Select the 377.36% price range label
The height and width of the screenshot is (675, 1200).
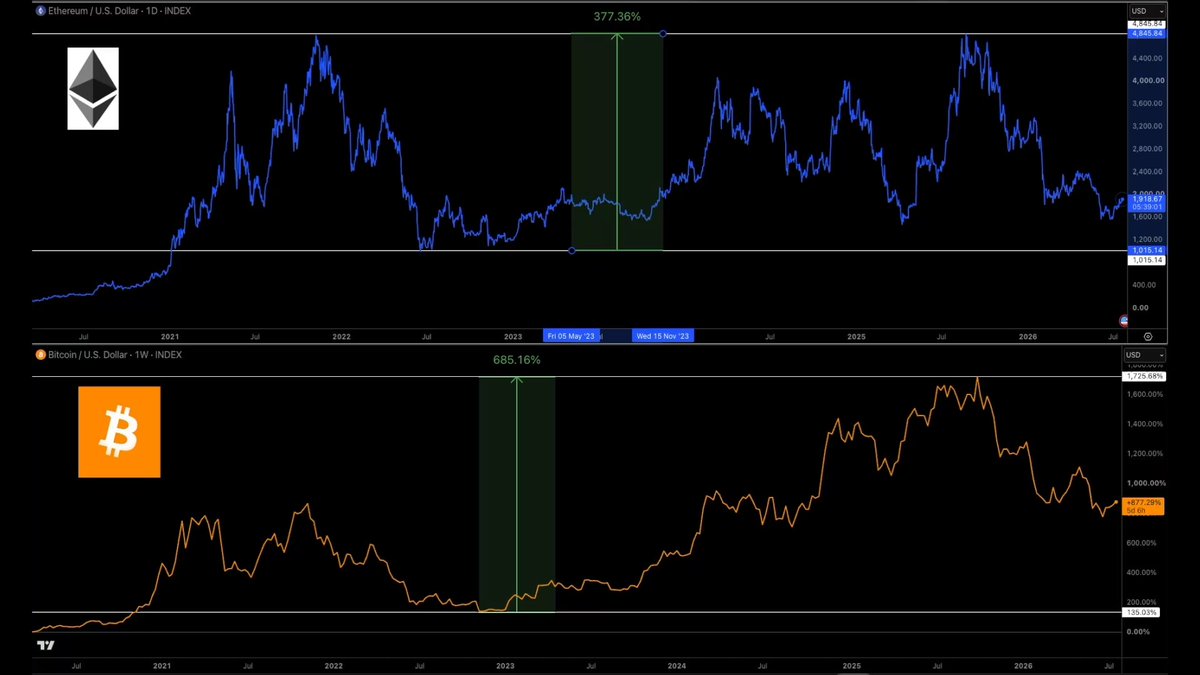[617, 17]
